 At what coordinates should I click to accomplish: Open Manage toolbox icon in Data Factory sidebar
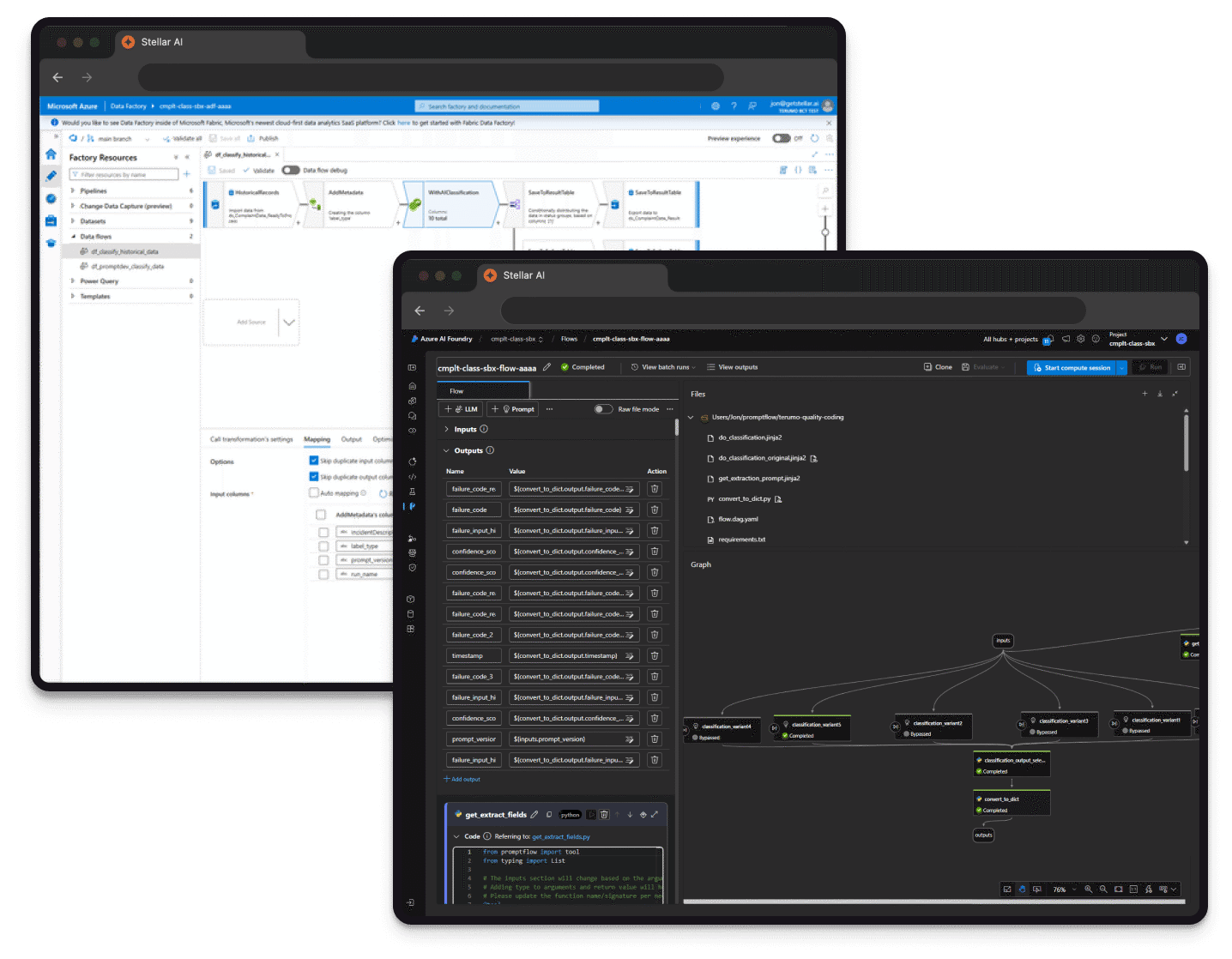click(x=51, y=220)
